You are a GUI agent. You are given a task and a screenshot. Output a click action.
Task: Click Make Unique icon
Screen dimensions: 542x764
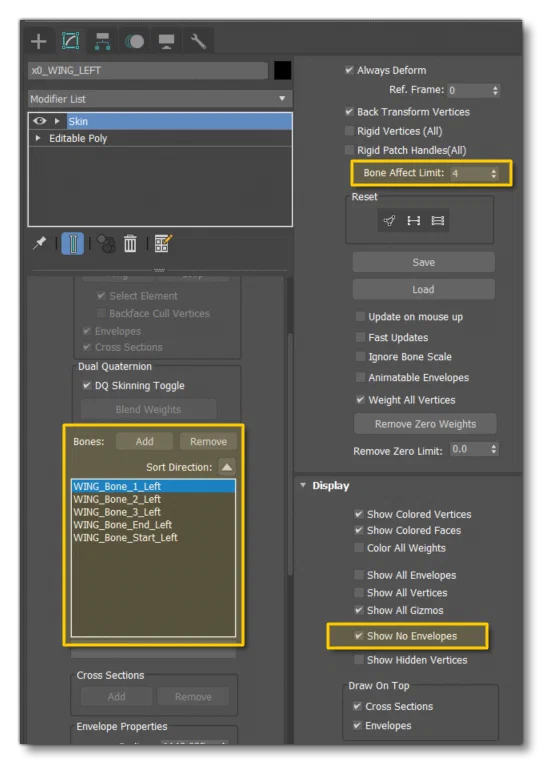[x=106, y=244]
